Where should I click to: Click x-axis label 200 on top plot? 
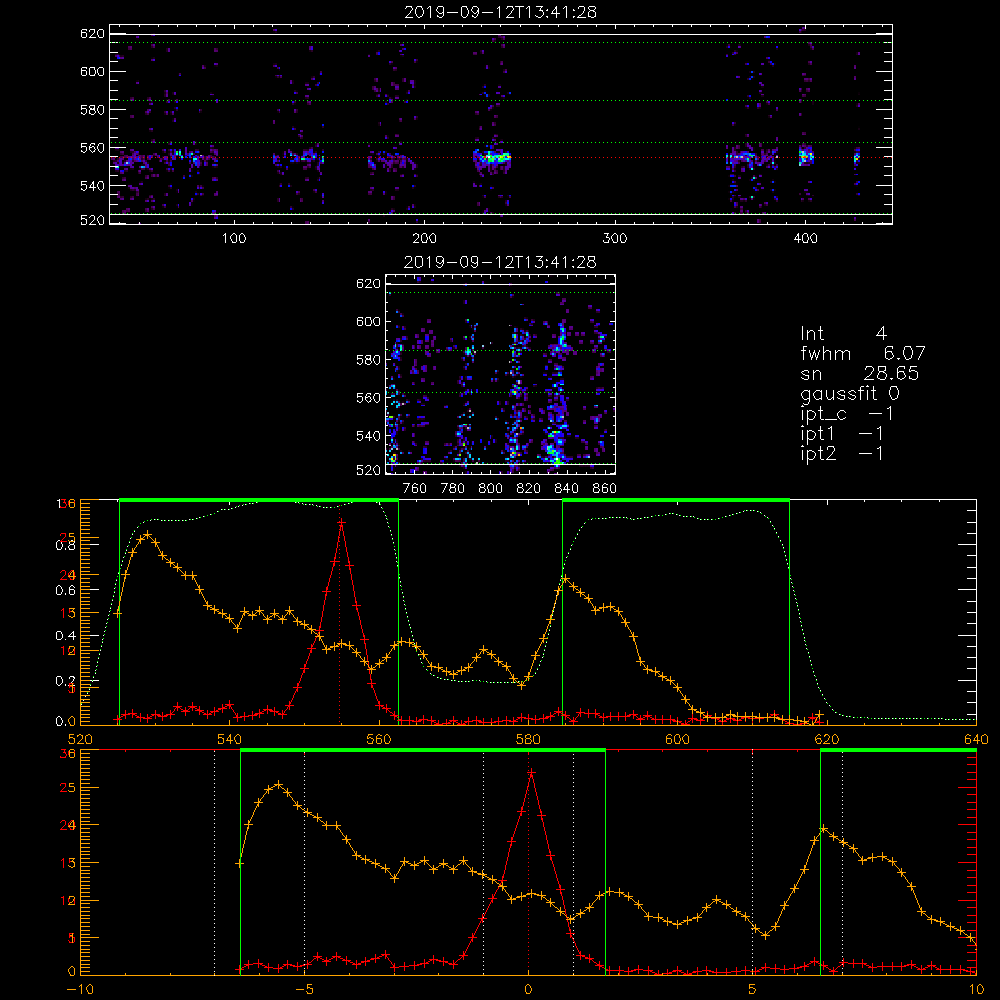(424, 239)
